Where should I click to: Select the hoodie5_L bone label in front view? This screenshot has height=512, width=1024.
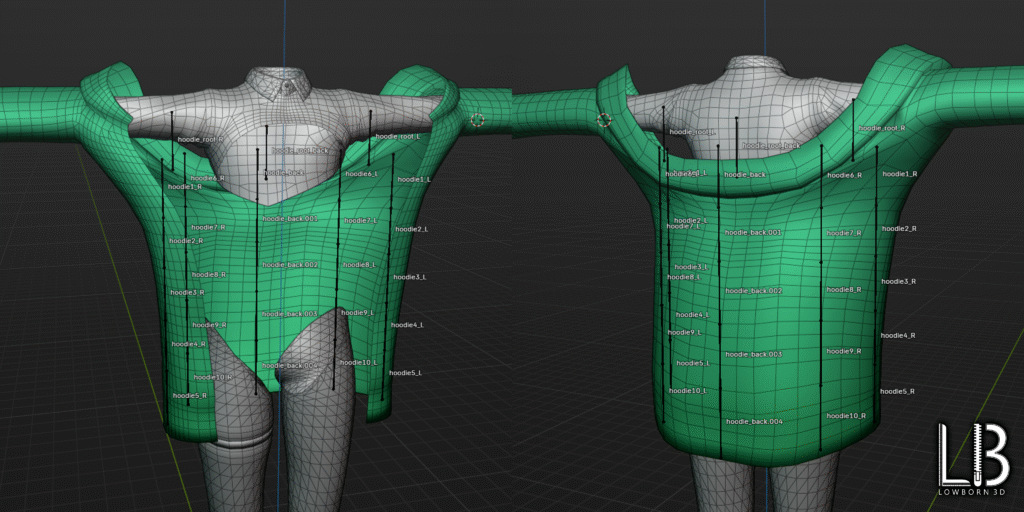[x=404, y=373]
